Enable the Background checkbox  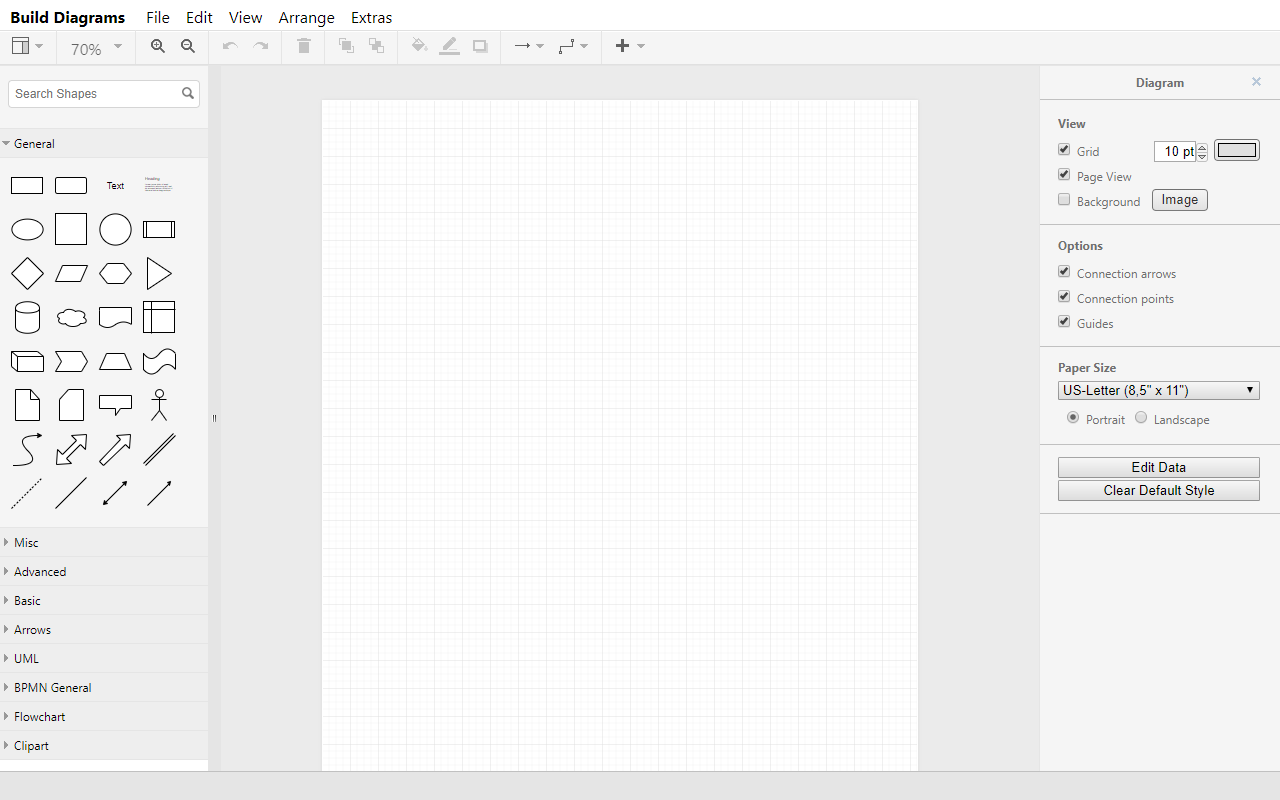coord(1064,200)
